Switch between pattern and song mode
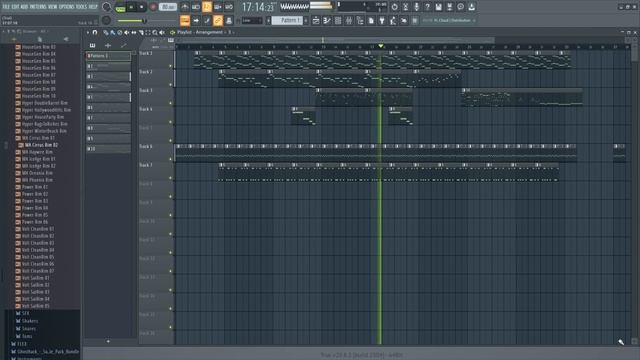Screen dimensions: 640x360 point(120,7)
